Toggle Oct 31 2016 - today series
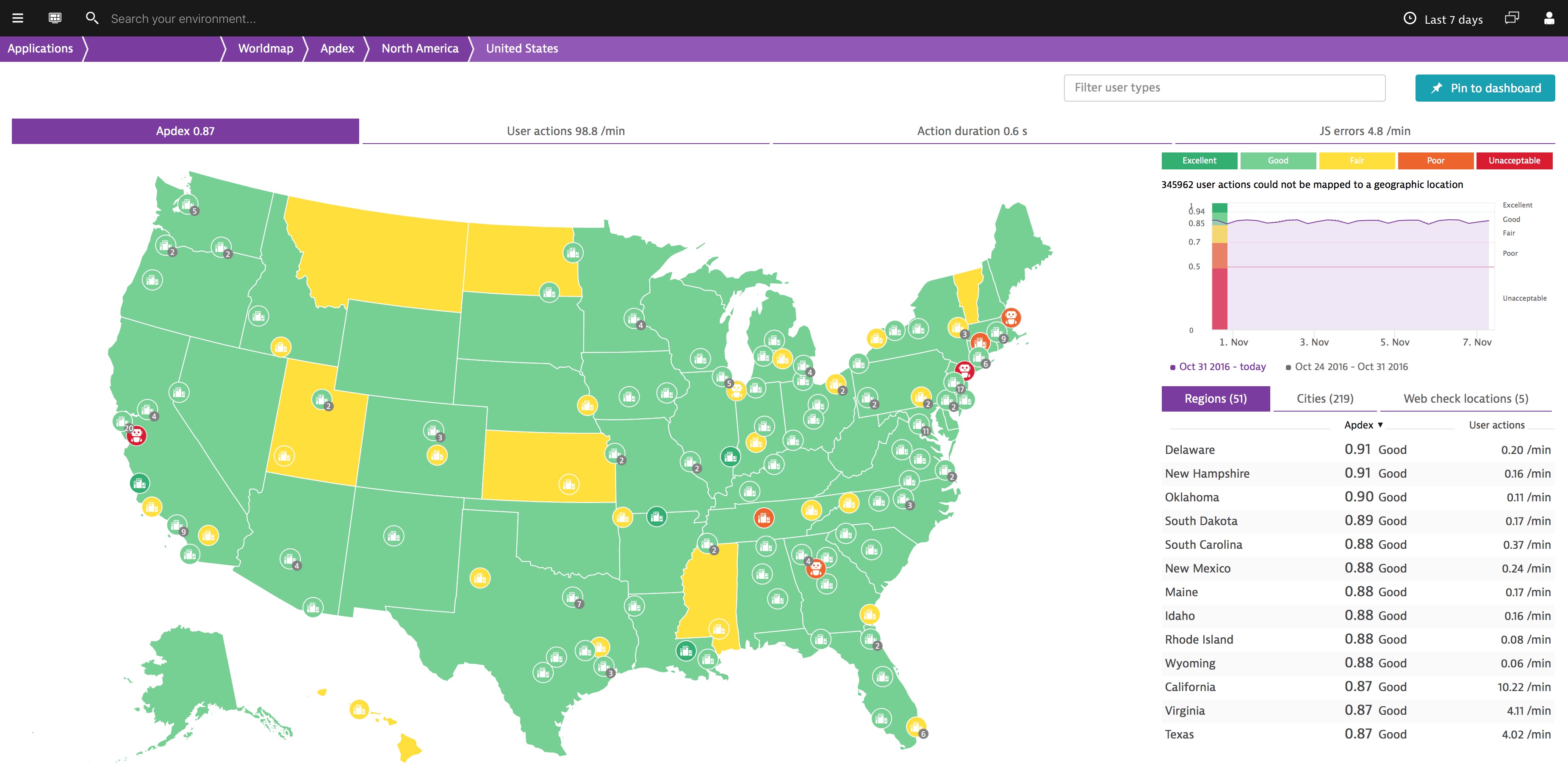 [1217, 367]
